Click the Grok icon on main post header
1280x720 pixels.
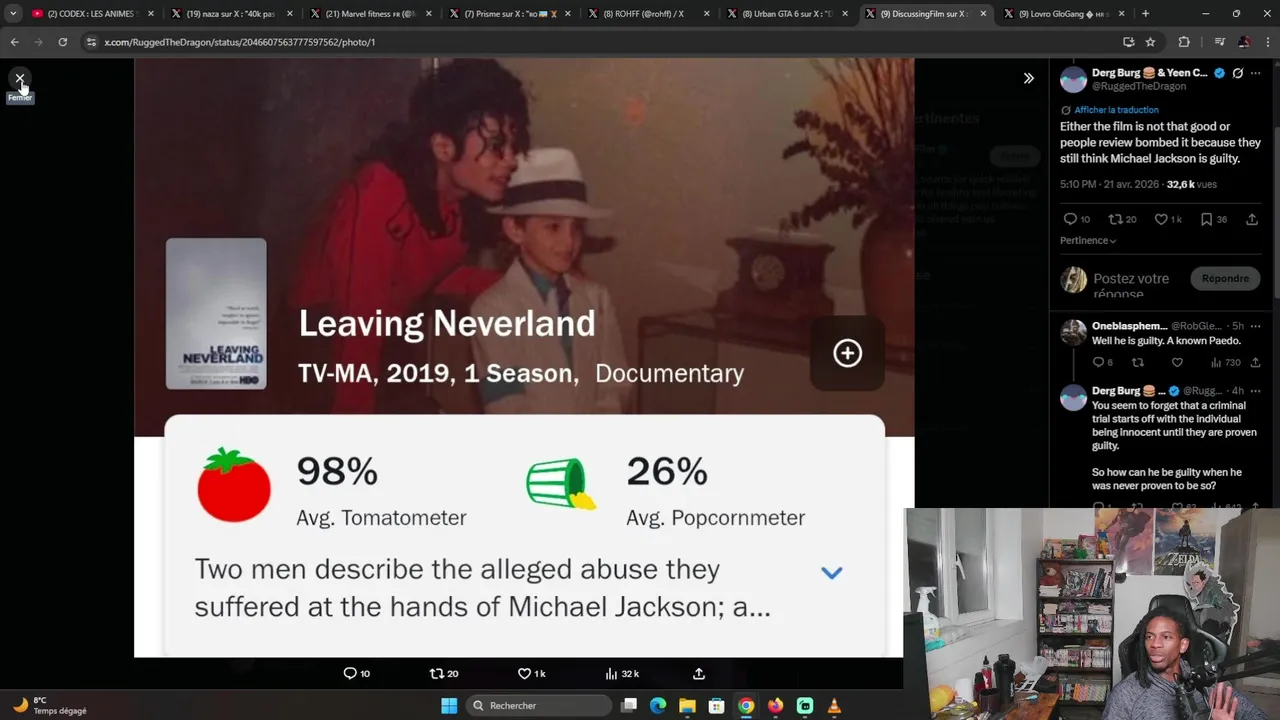pos(1237,73)
